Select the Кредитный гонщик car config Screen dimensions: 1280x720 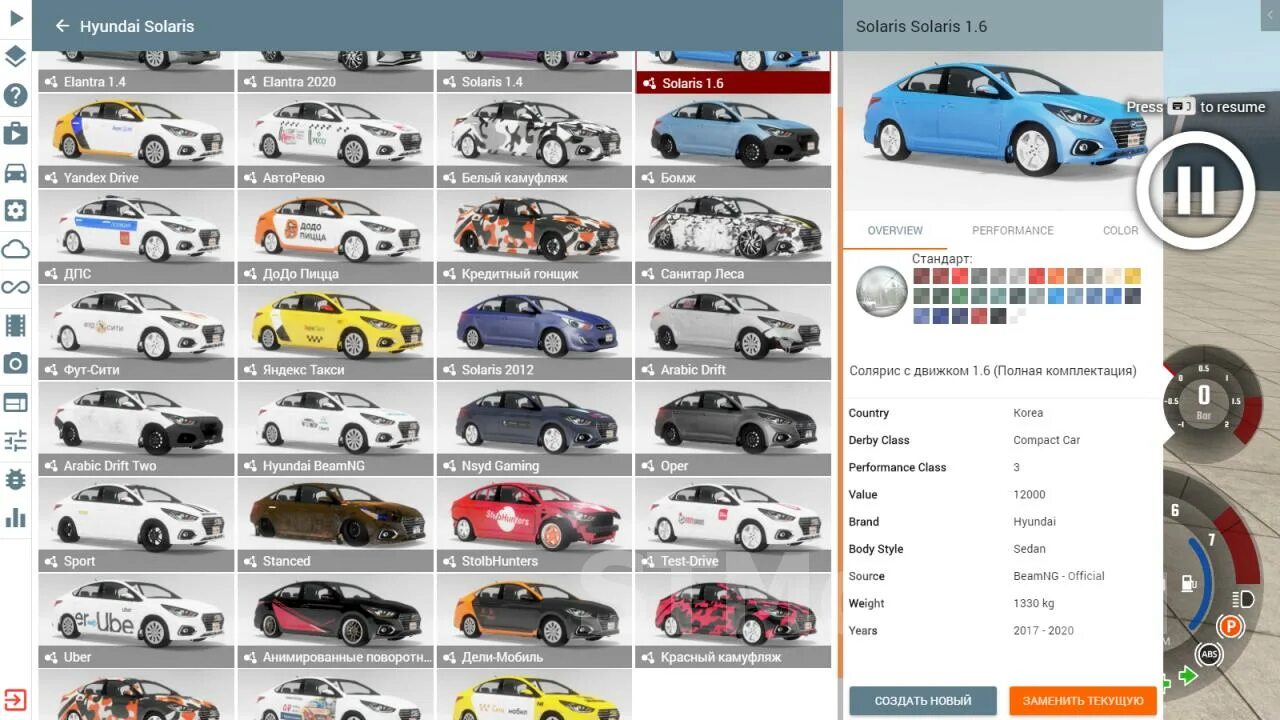[x=534, y=237]
